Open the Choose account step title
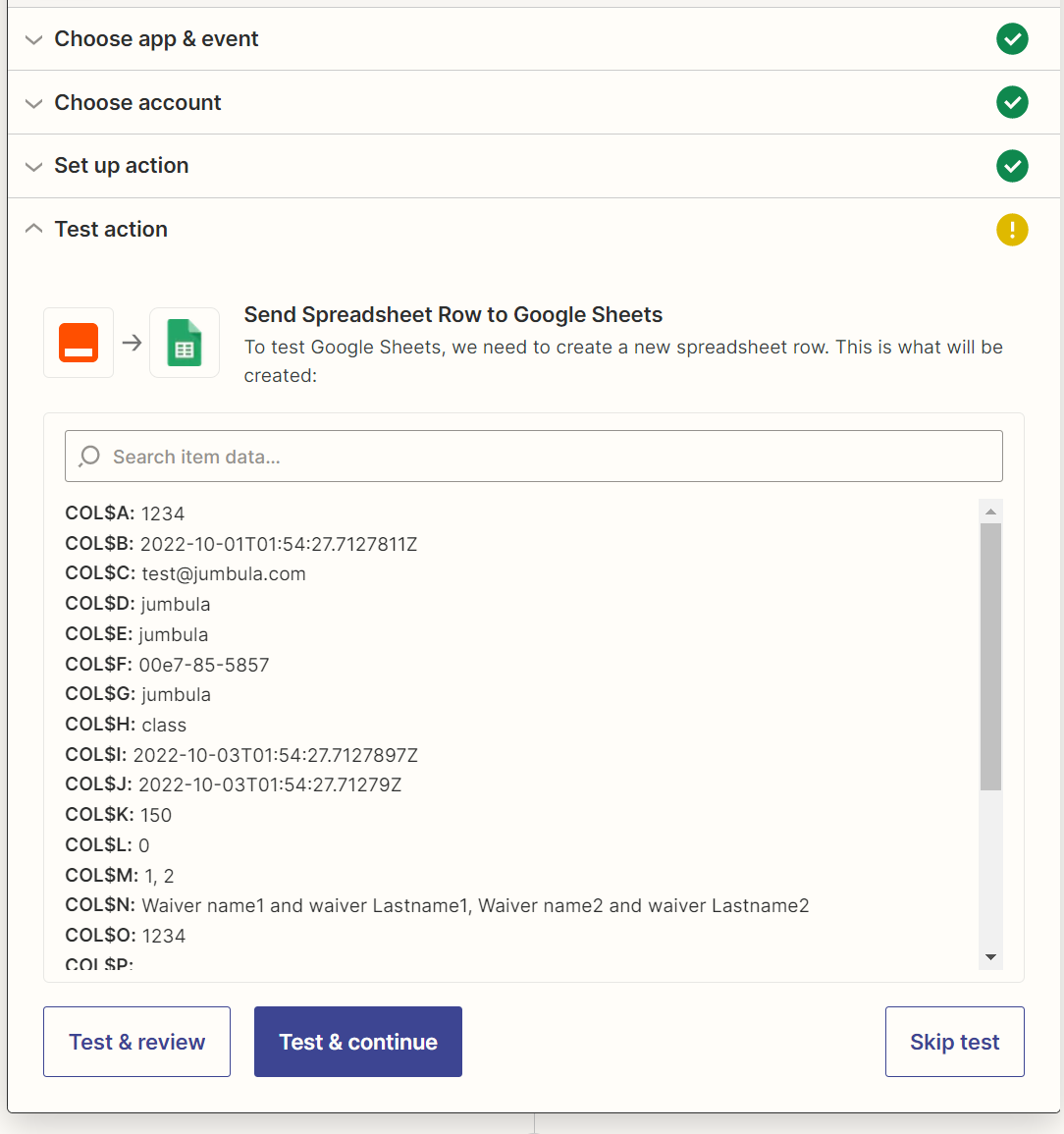Screen dimensions: 1064x1134 click(137, 102)
